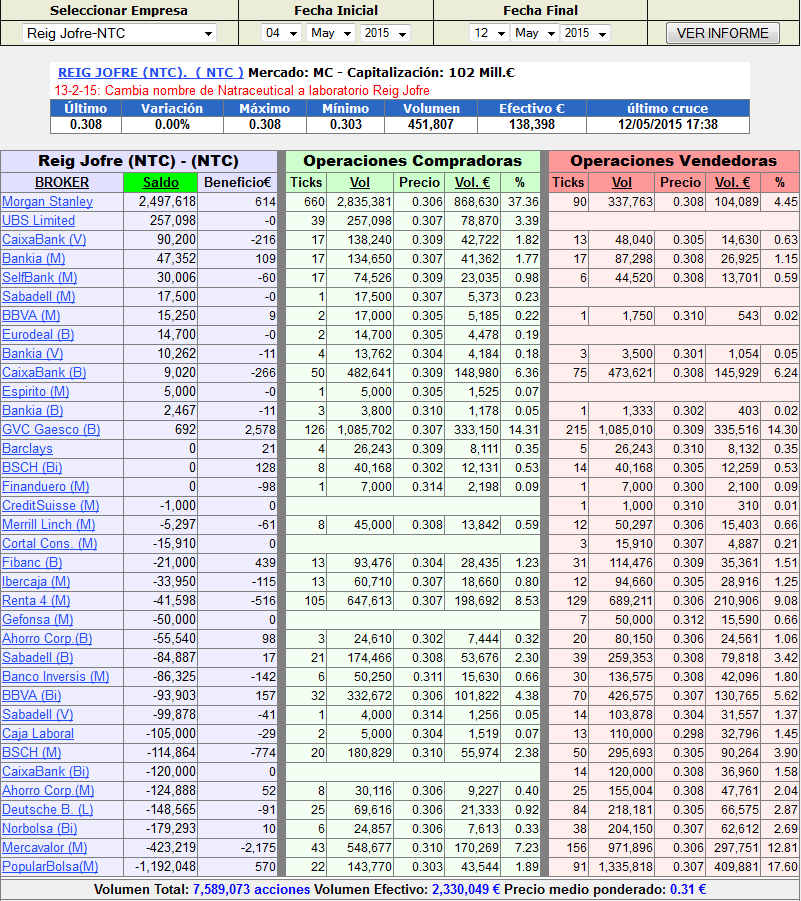This screenshot has height=901, width=801.
Task: Open the Morgan Stanley broker link
Action: tap(47, 201)
